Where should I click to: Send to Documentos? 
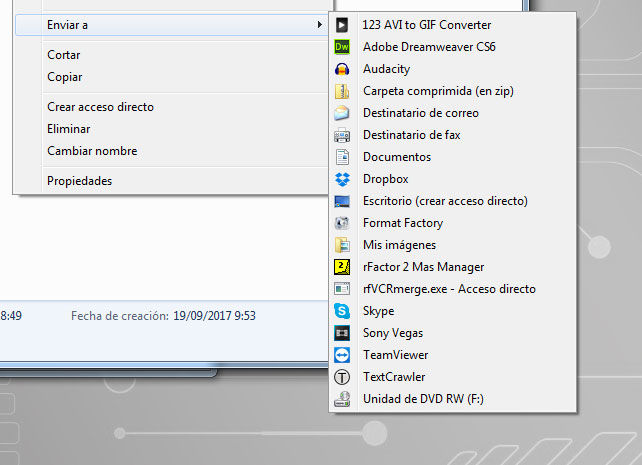452,157
